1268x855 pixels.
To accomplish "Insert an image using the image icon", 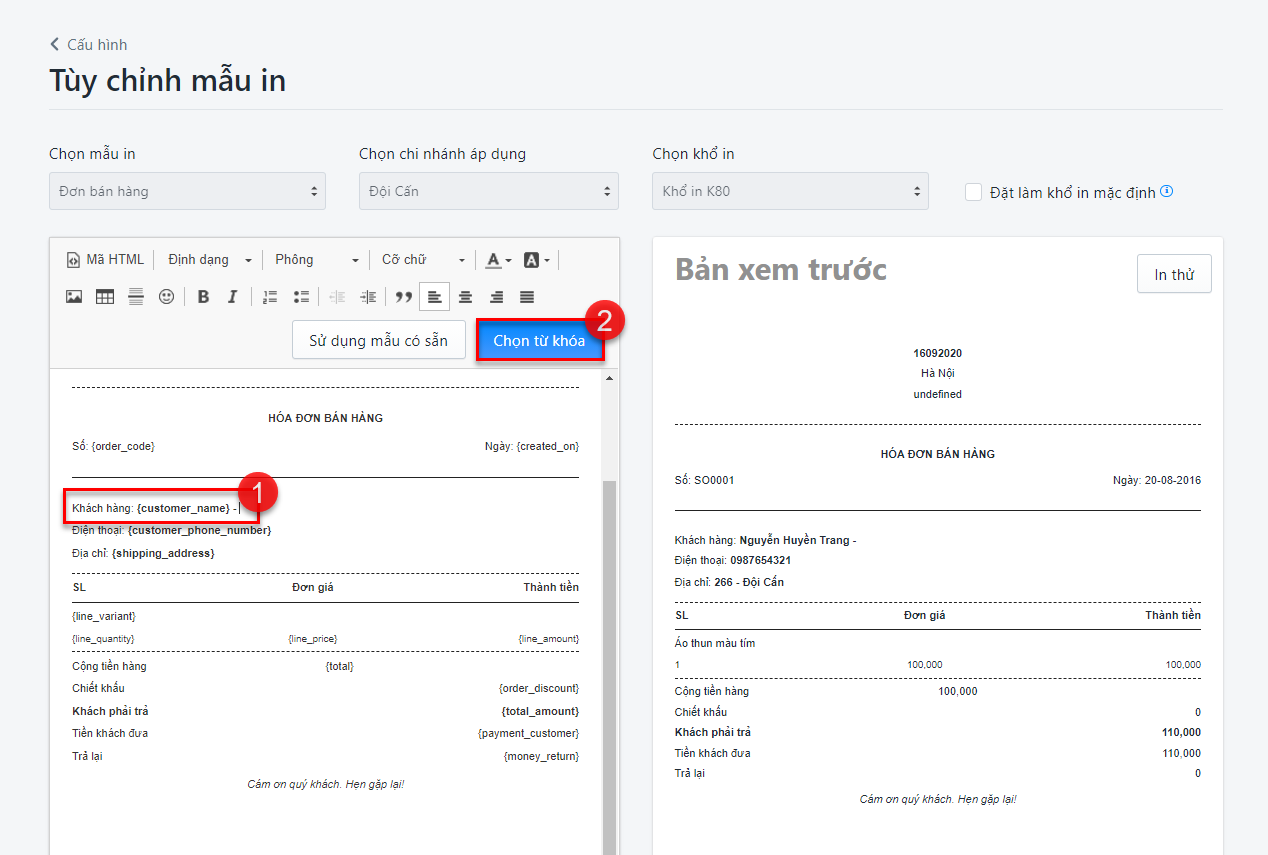I will pos(74,297).
